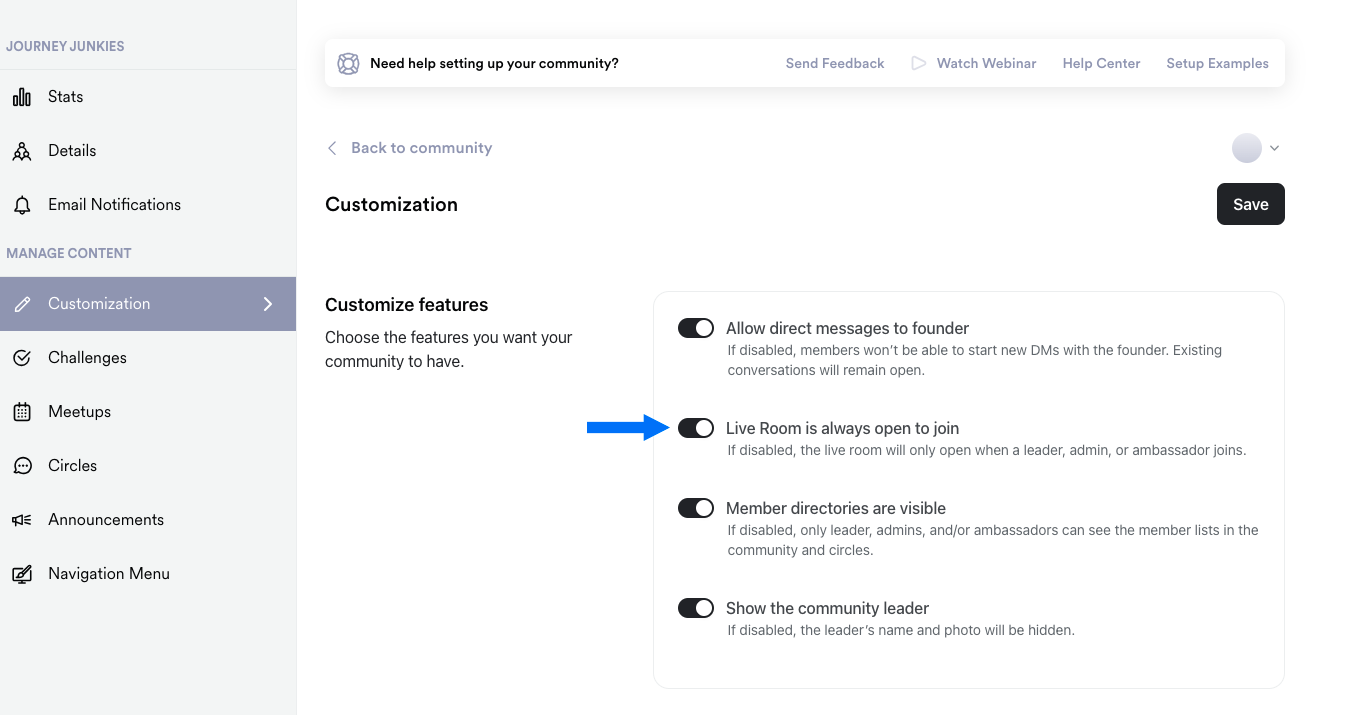Click the Circles chat bubble icon

pyautogui.click(x=21, y=466)
